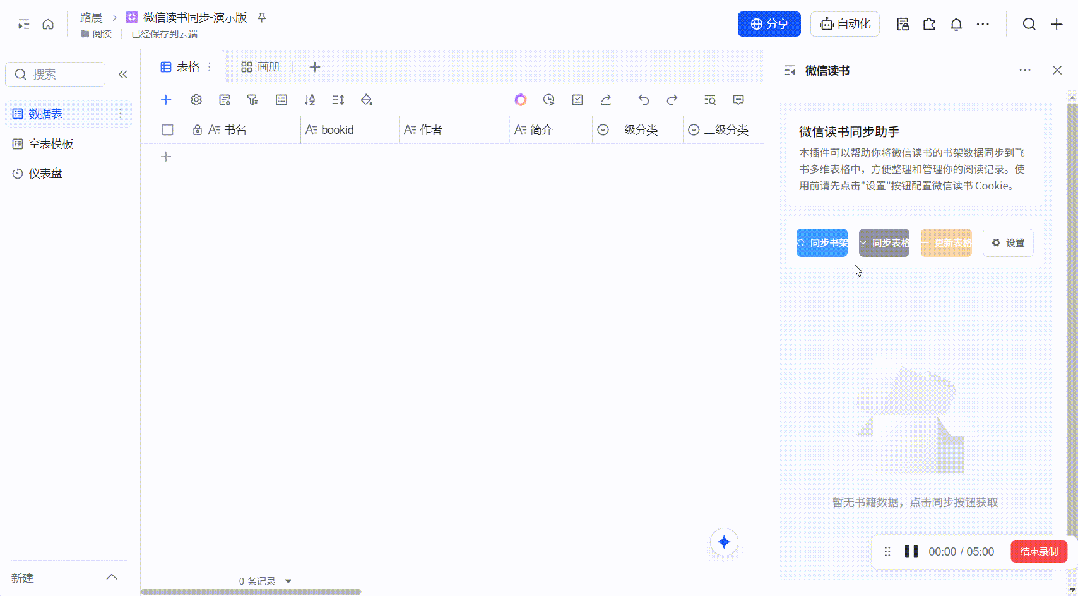1078x596 pixels.
Task: Open the template form icon in top bar
Action: [x=903, y=24]
